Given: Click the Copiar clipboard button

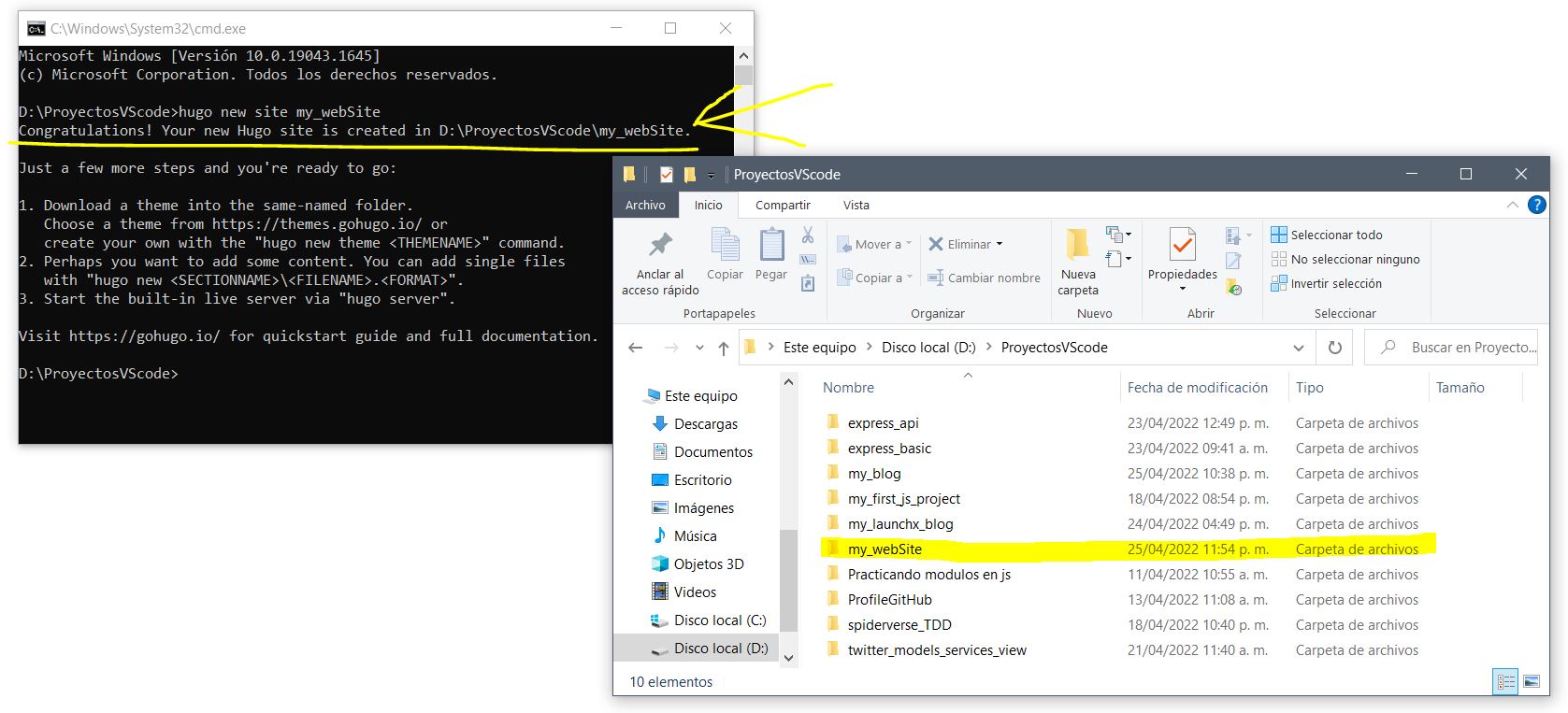Looking at the screenshot, I should 725,254.
